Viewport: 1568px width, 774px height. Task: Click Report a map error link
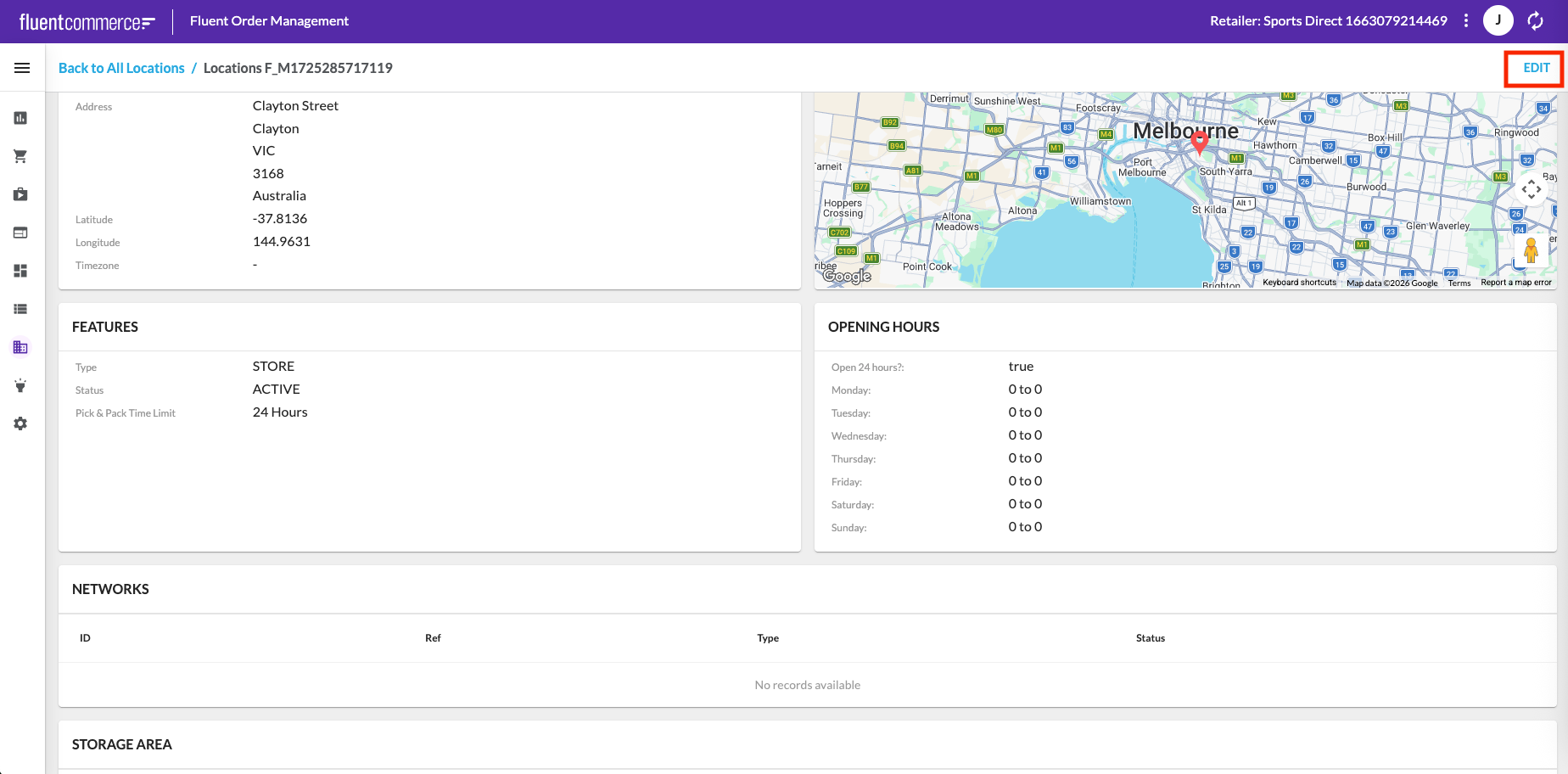(1515, 283)
